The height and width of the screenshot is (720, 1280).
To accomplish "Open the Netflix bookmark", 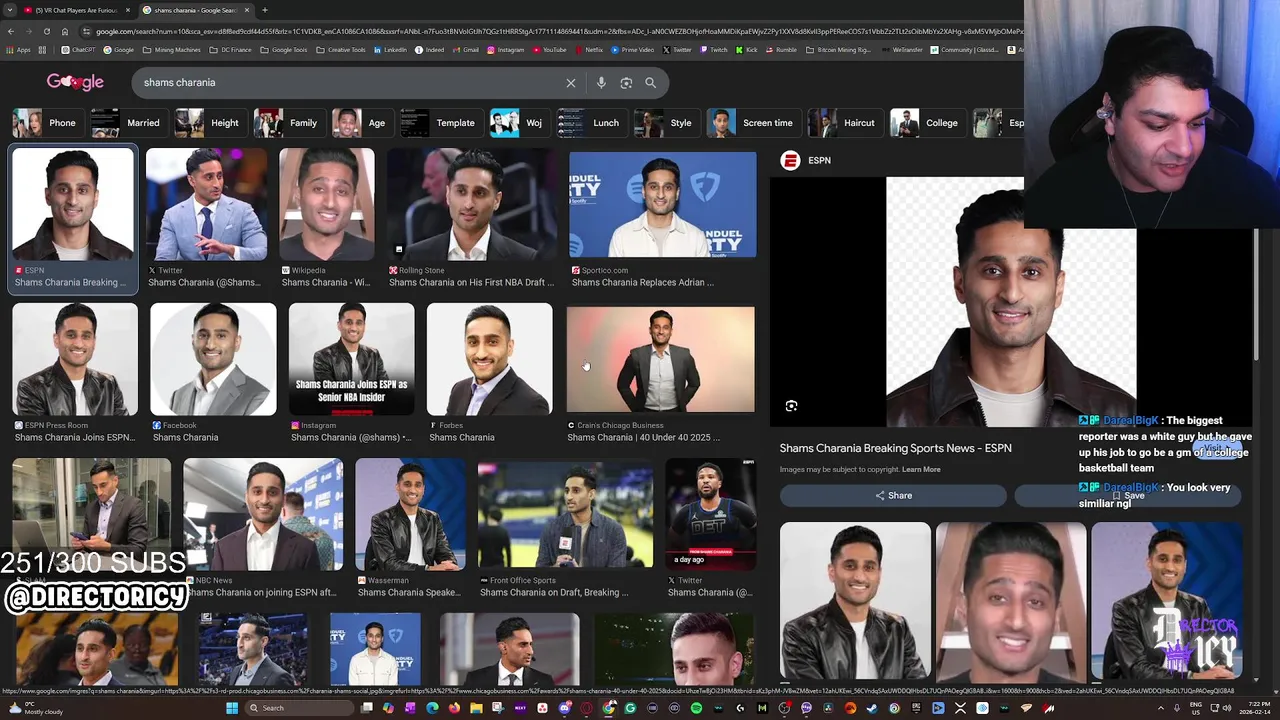I will pyautogui.click(x=589, y=49).
